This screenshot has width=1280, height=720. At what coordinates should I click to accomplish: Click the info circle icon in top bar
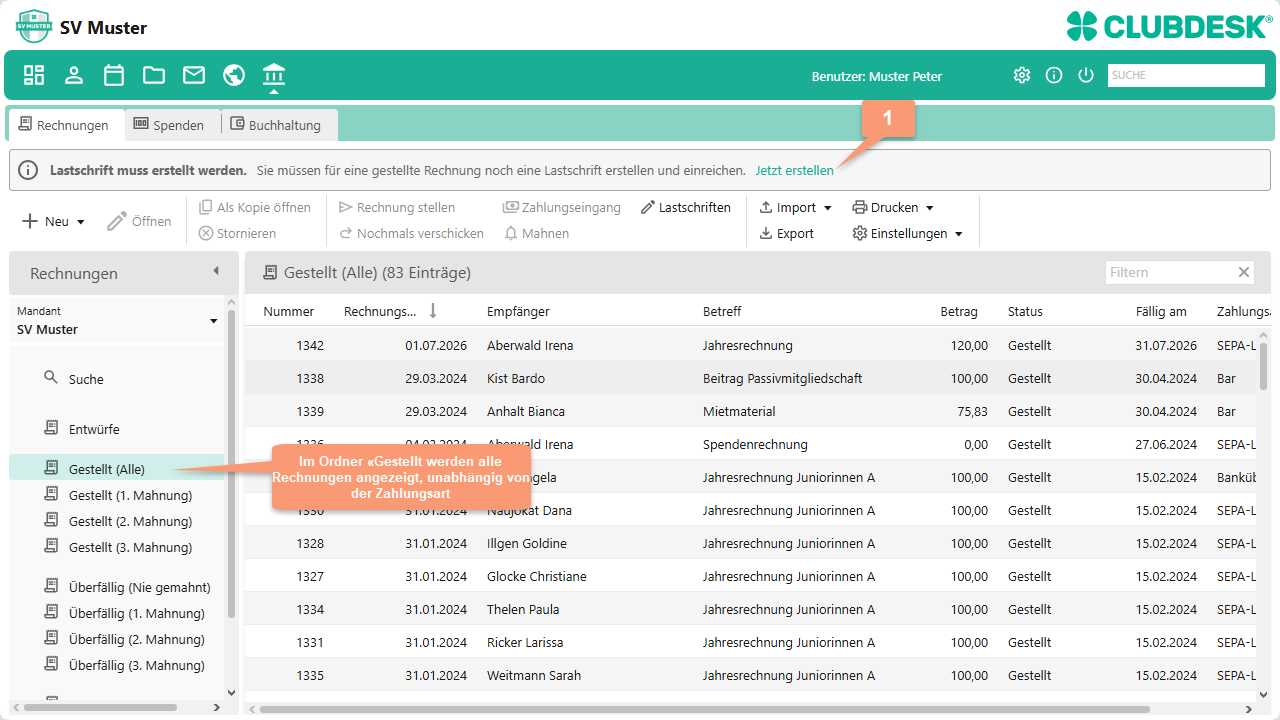coord(1054,75)
